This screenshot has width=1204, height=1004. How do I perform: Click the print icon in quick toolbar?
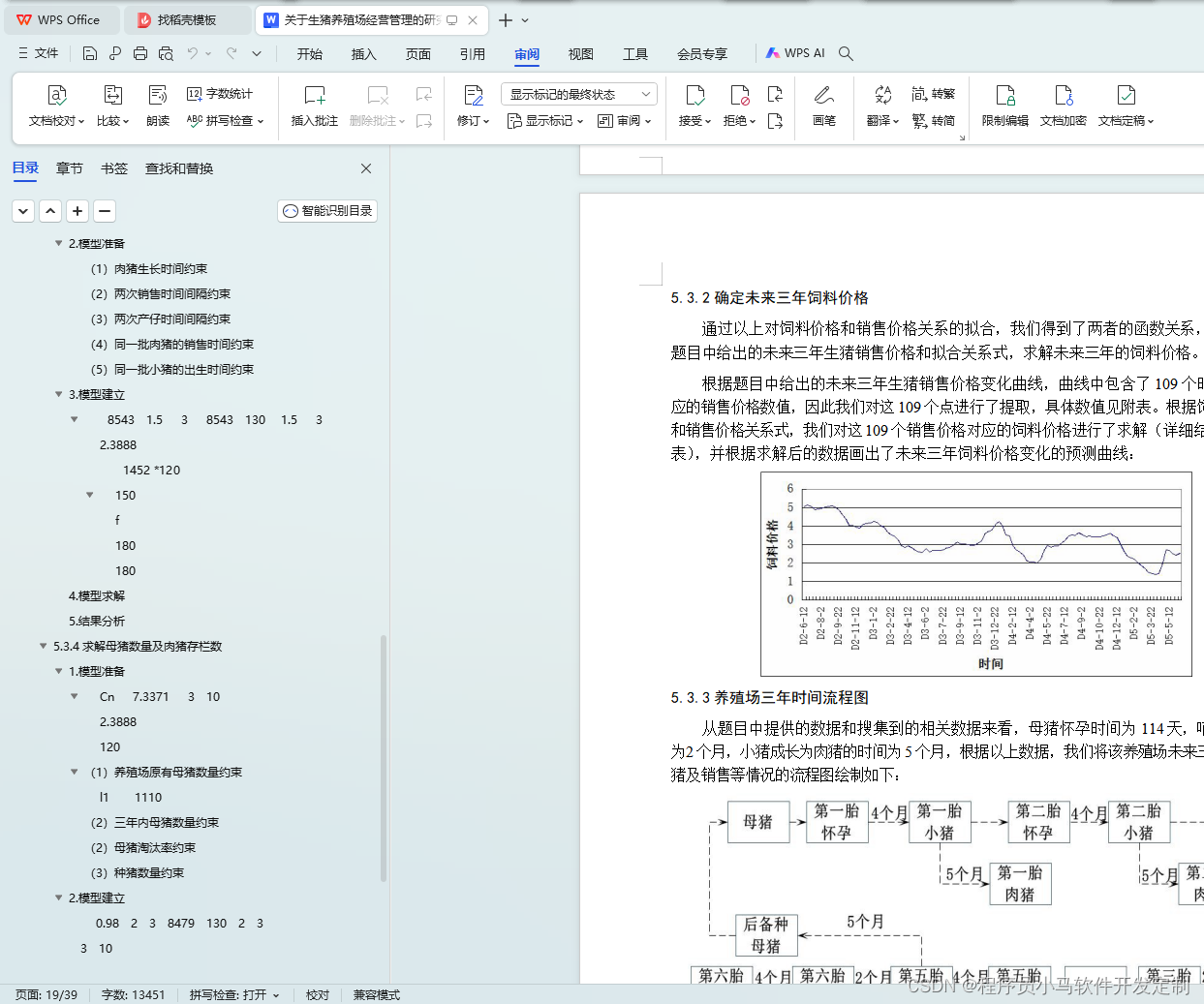point(140,53)
